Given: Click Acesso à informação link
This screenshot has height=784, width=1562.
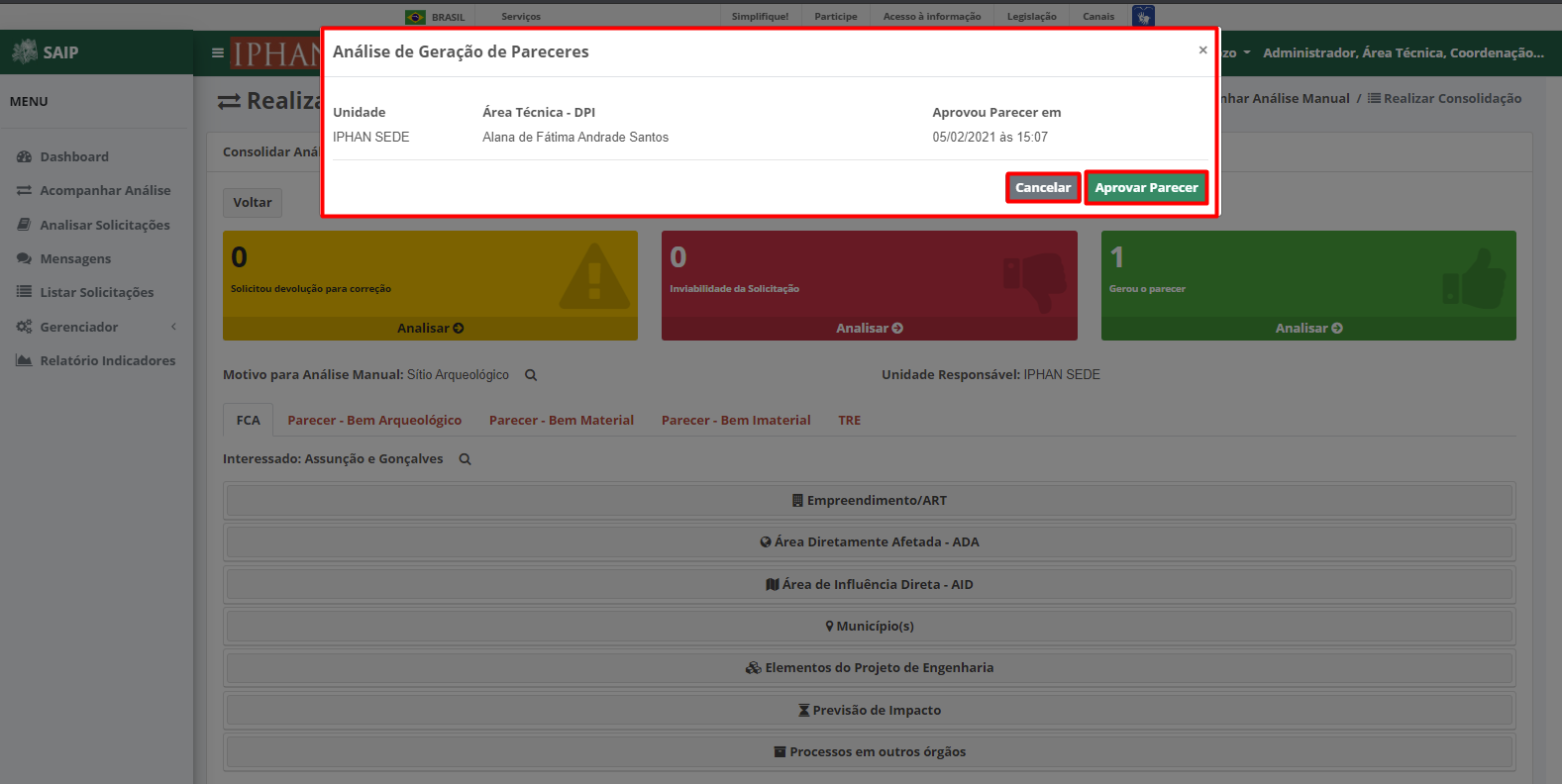Looking at the screenshot, I should 932,17.
